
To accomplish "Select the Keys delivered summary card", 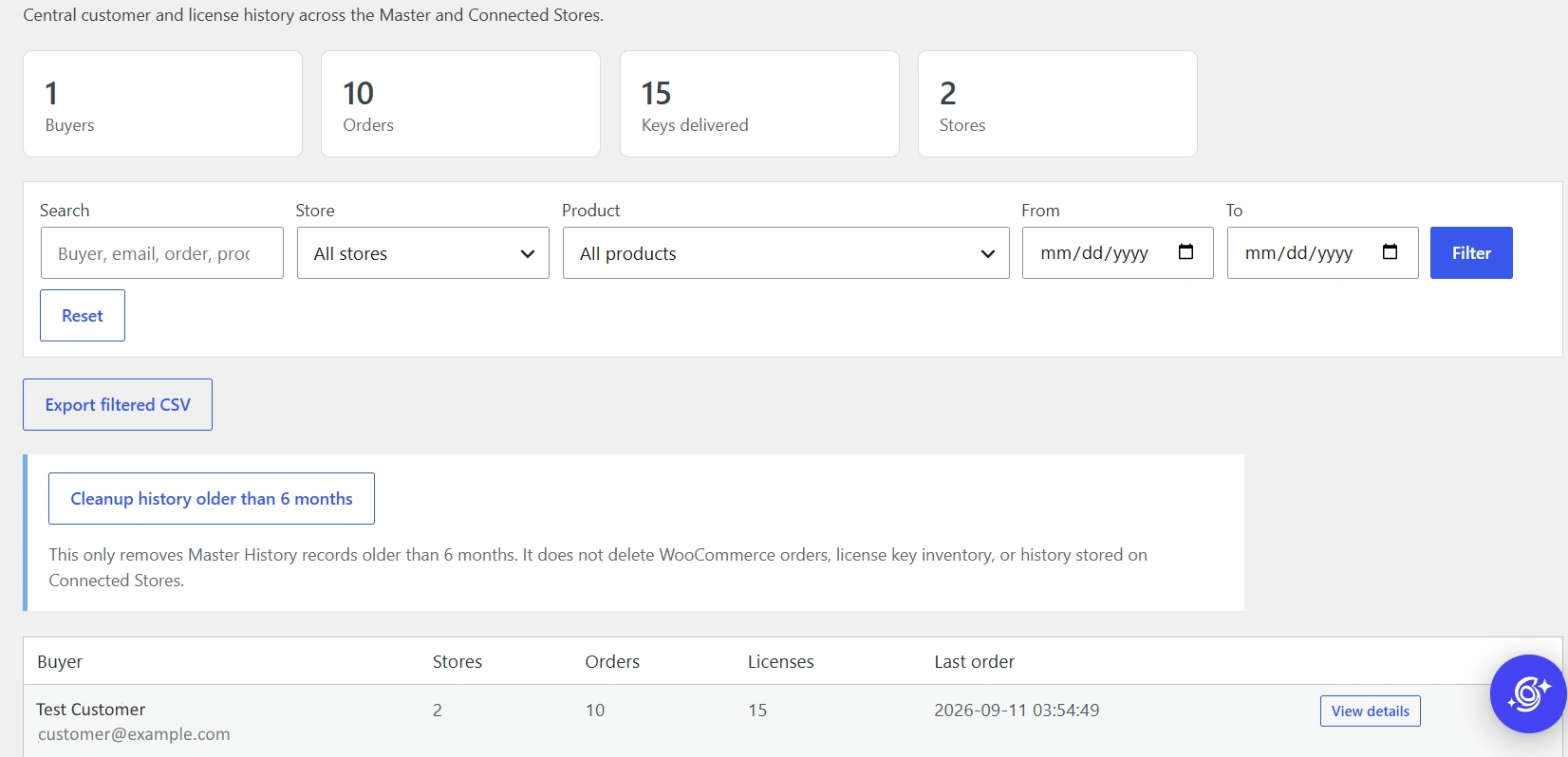I will click(759, 103).
